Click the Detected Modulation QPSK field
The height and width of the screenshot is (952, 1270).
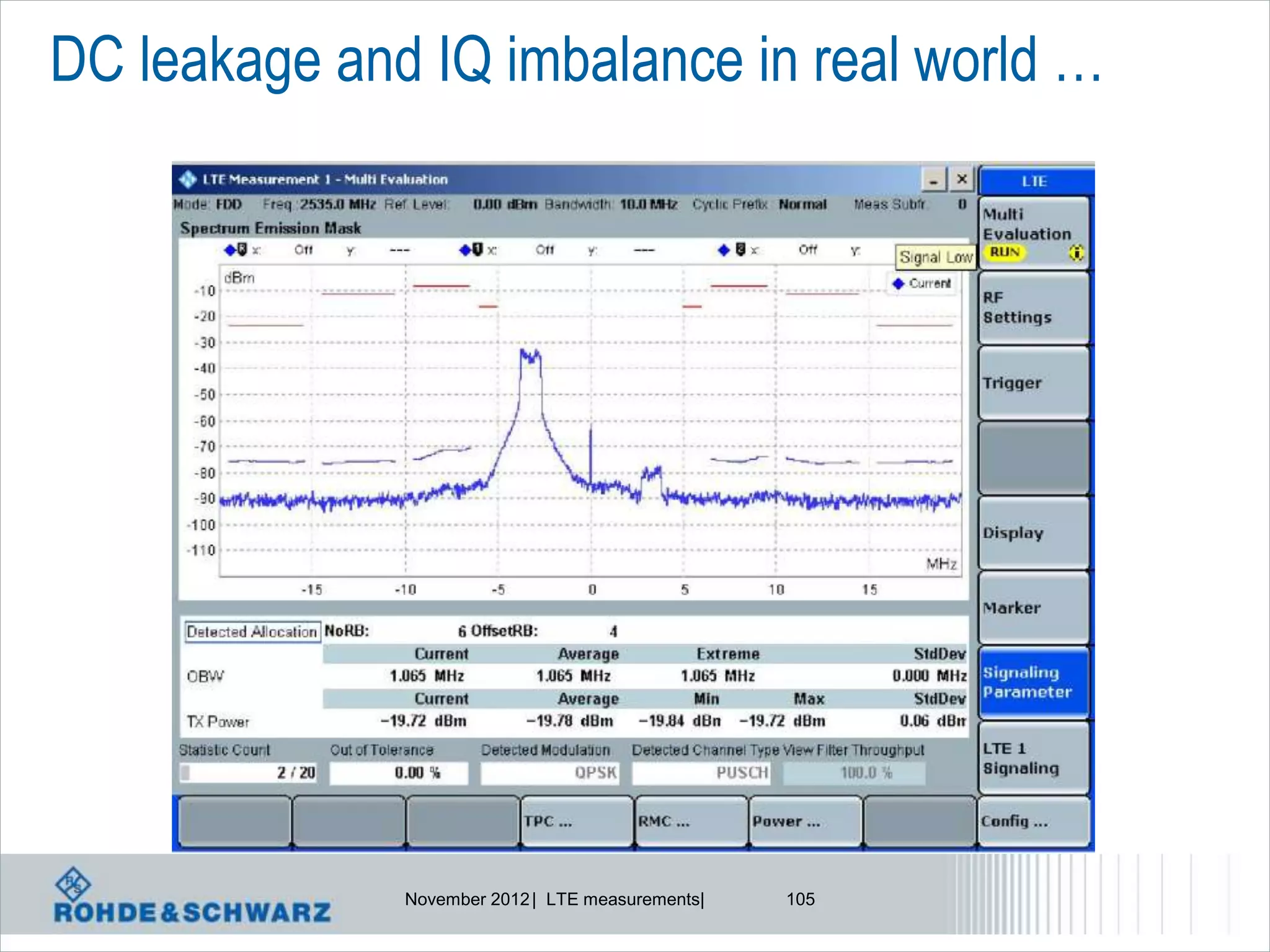(550, 773)
